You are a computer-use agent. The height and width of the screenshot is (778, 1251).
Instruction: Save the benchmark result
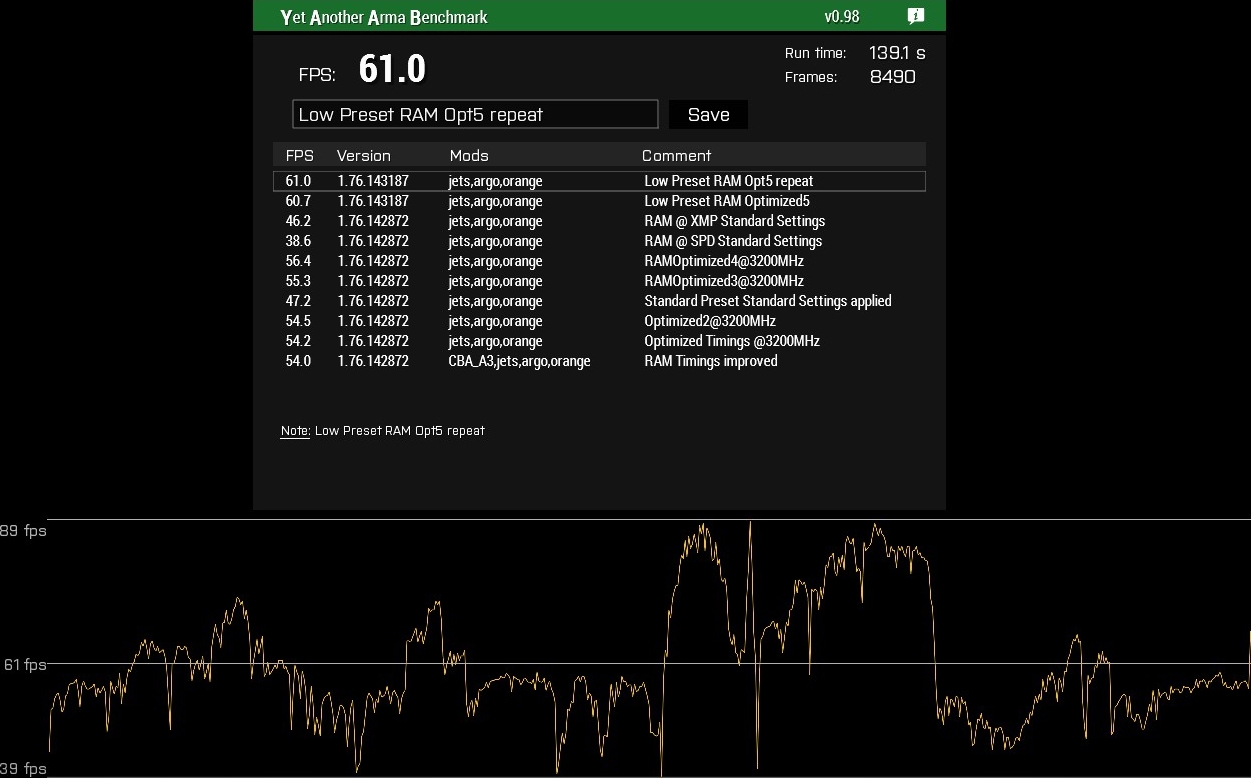pyautogui.click(x=708, y=115)
